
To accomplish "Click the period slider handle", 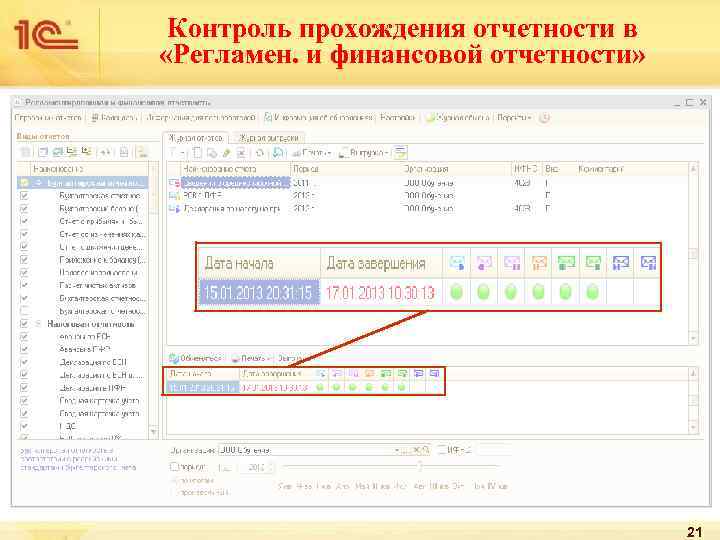I will tap(420, 467).
